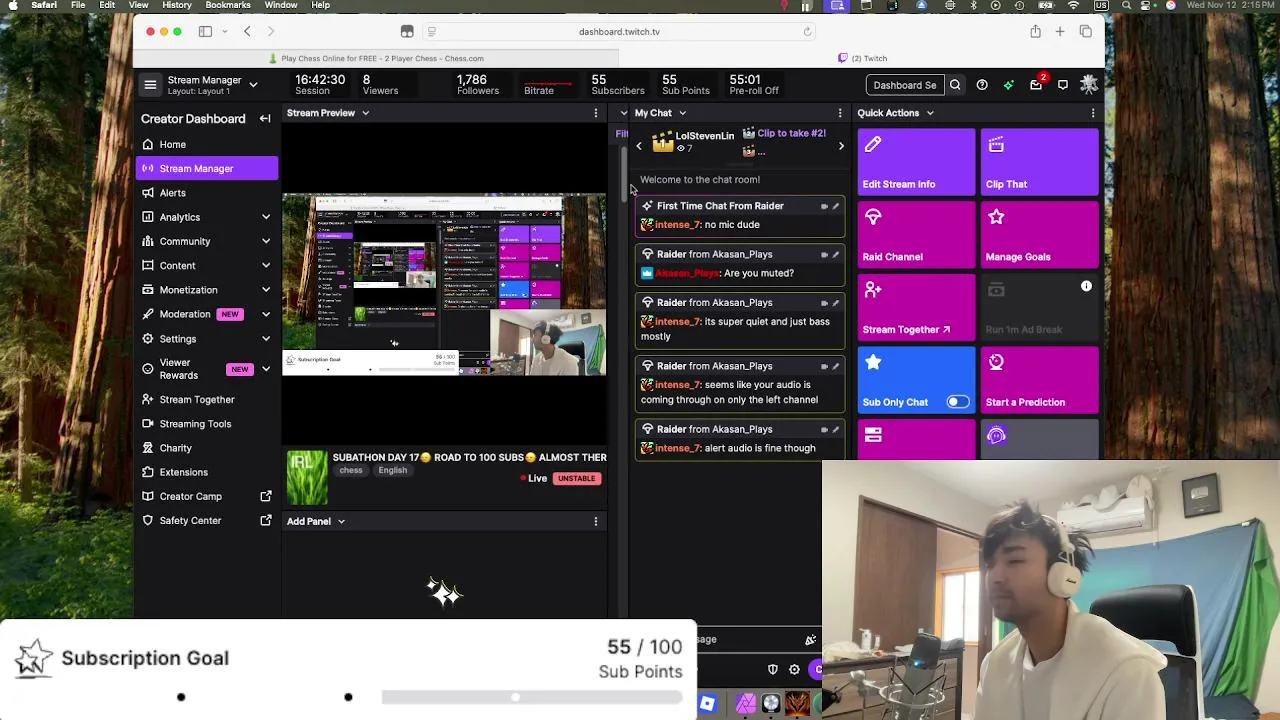Expand the Viewer Rewards sidebar section
Viewport: 1280px width, 720px height.
point(266,369)
